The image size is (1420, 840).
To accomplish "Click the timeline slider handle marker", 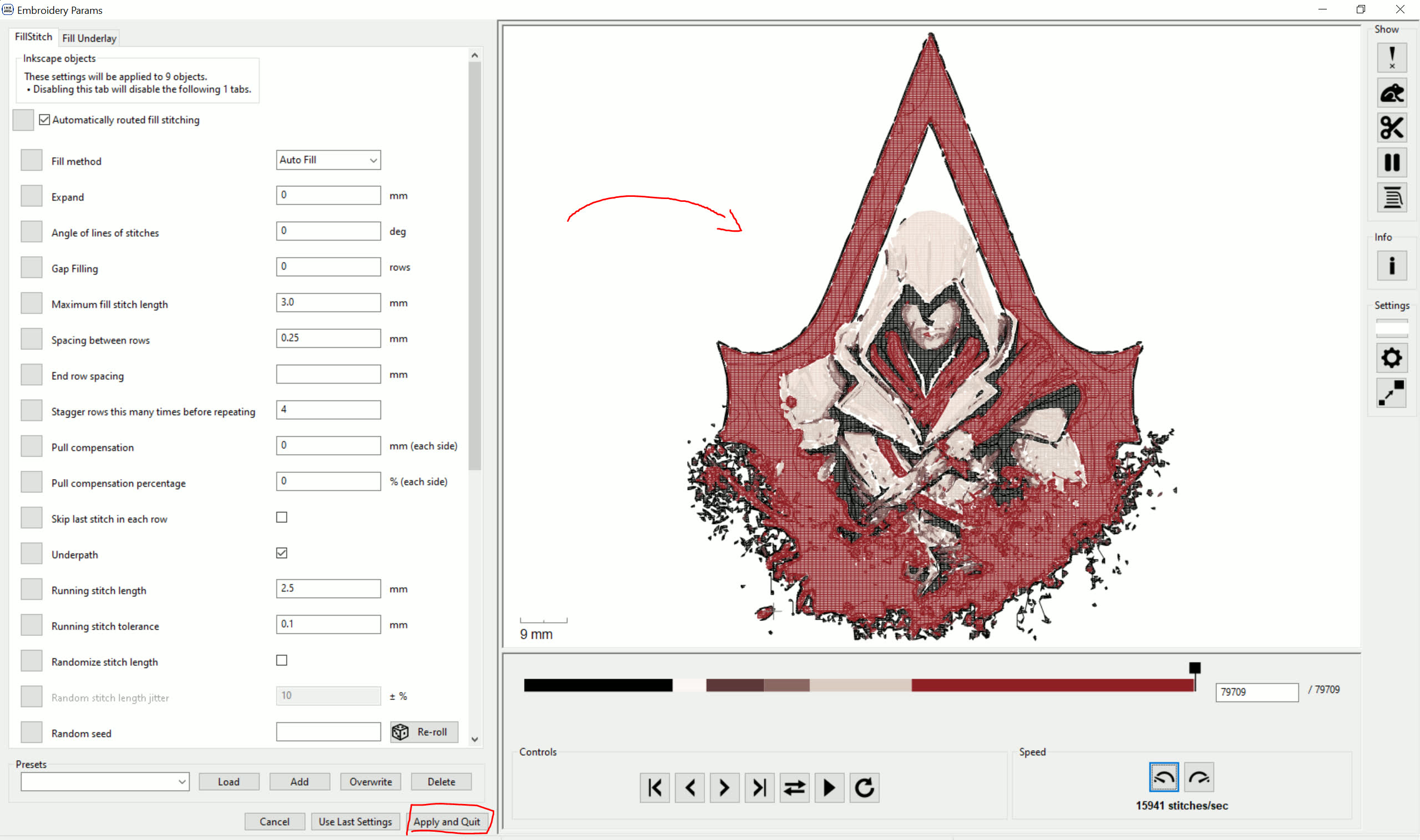I will 1195,668.
